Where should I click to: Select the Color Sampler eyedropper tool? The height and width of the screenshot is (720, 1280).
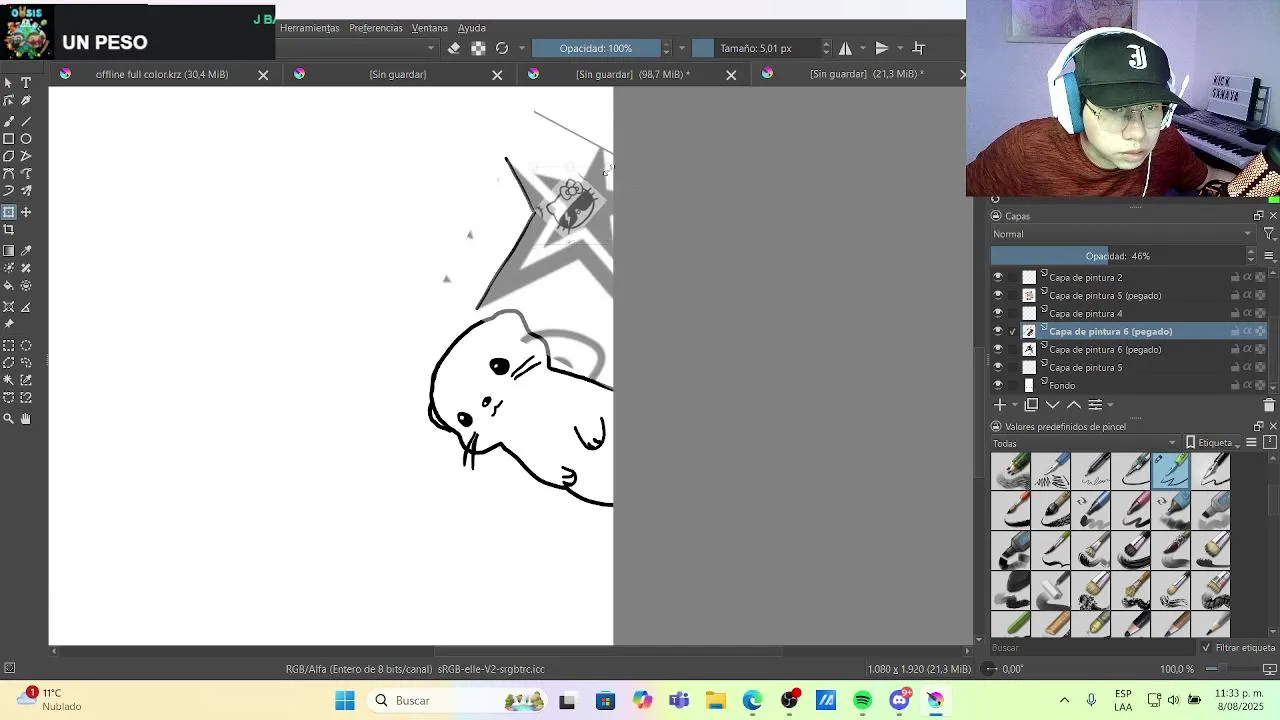coord(26,251)
